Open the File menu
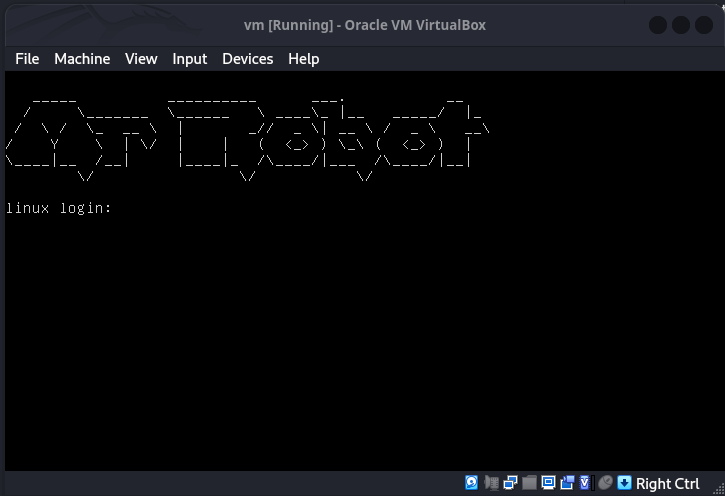The image size is (725, 496). (27, 59)
